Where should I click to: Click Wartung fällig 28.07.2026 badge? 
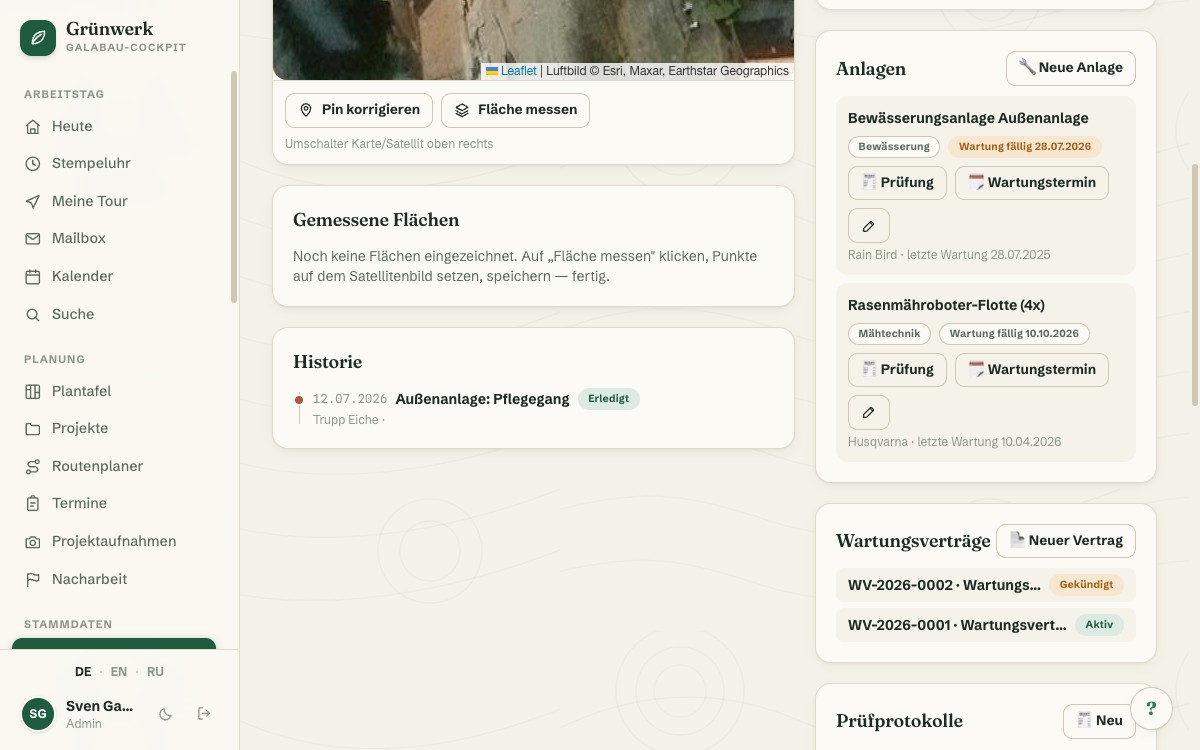pyautogui.click(x=1025, y=147)
